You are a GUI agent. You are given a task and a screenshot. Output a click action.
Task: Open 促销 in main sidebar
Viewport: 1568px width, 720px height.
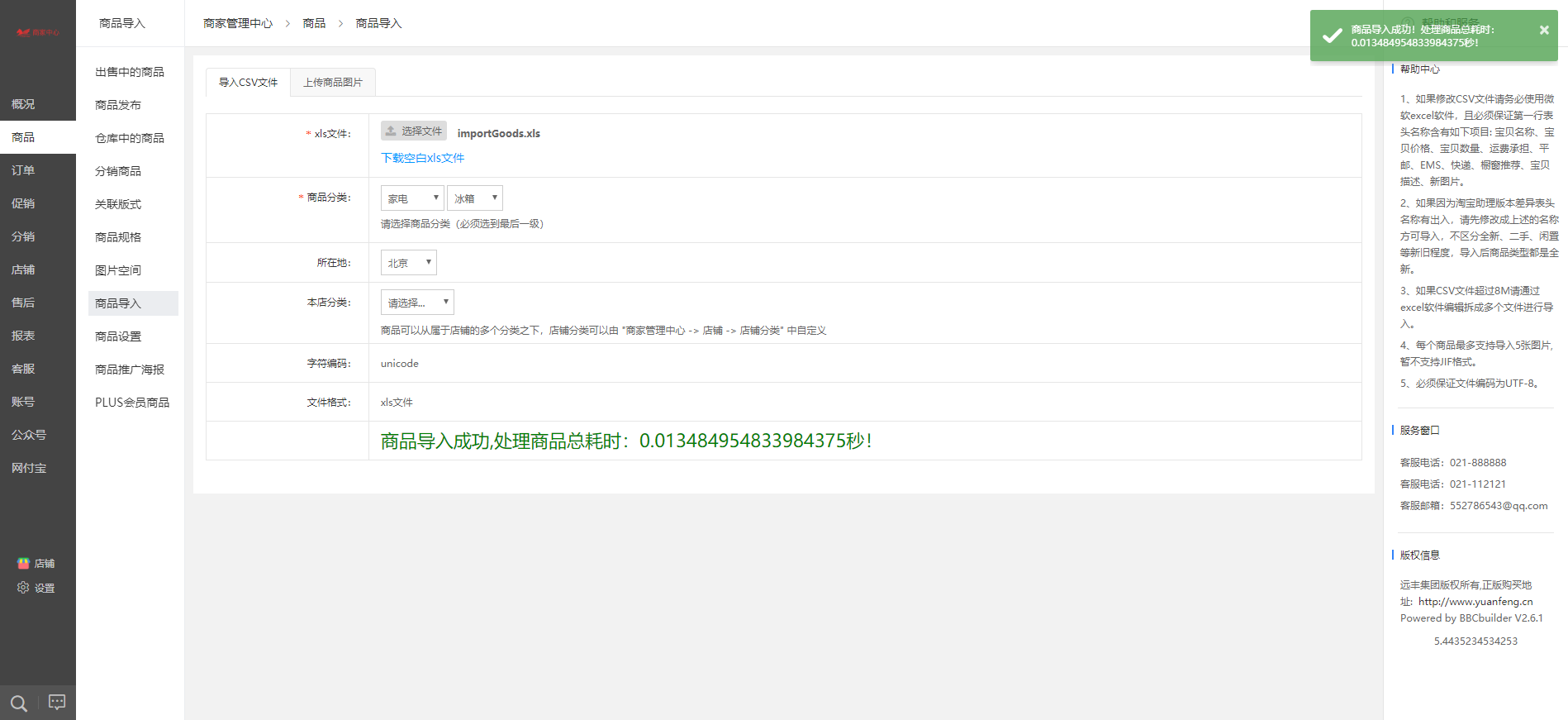[x=38, y=203]
